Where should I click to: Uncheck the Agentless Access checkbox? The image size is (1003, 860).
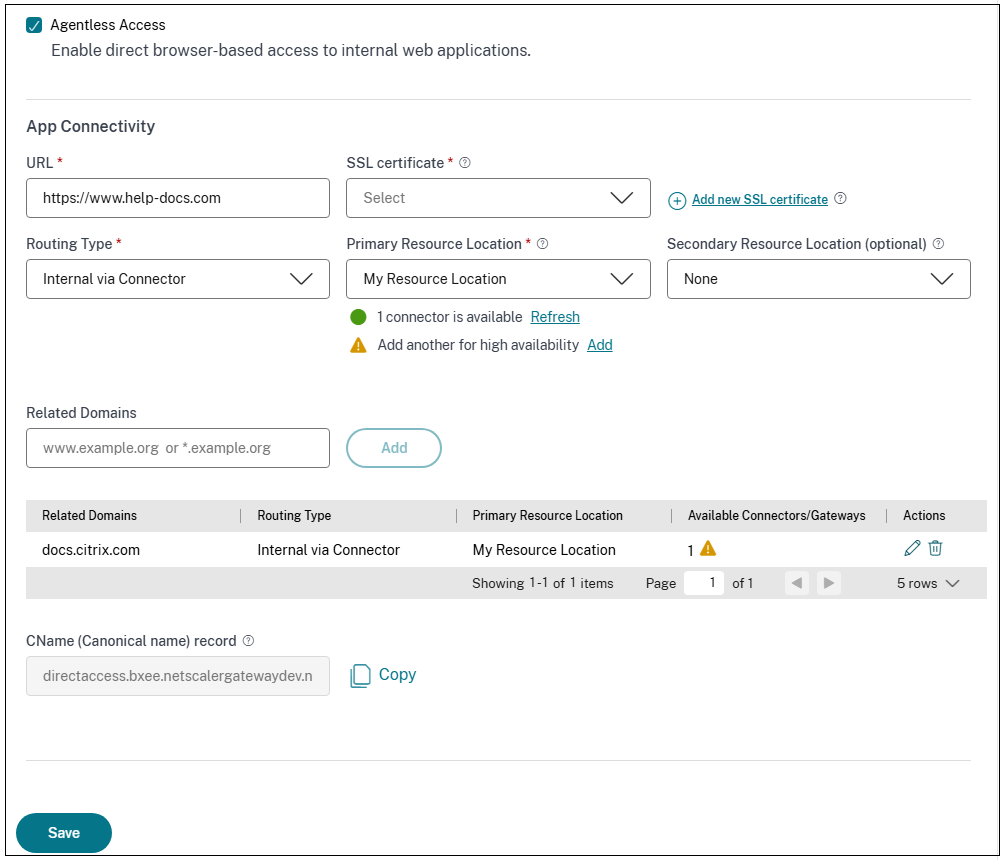(x=33, y=24)
